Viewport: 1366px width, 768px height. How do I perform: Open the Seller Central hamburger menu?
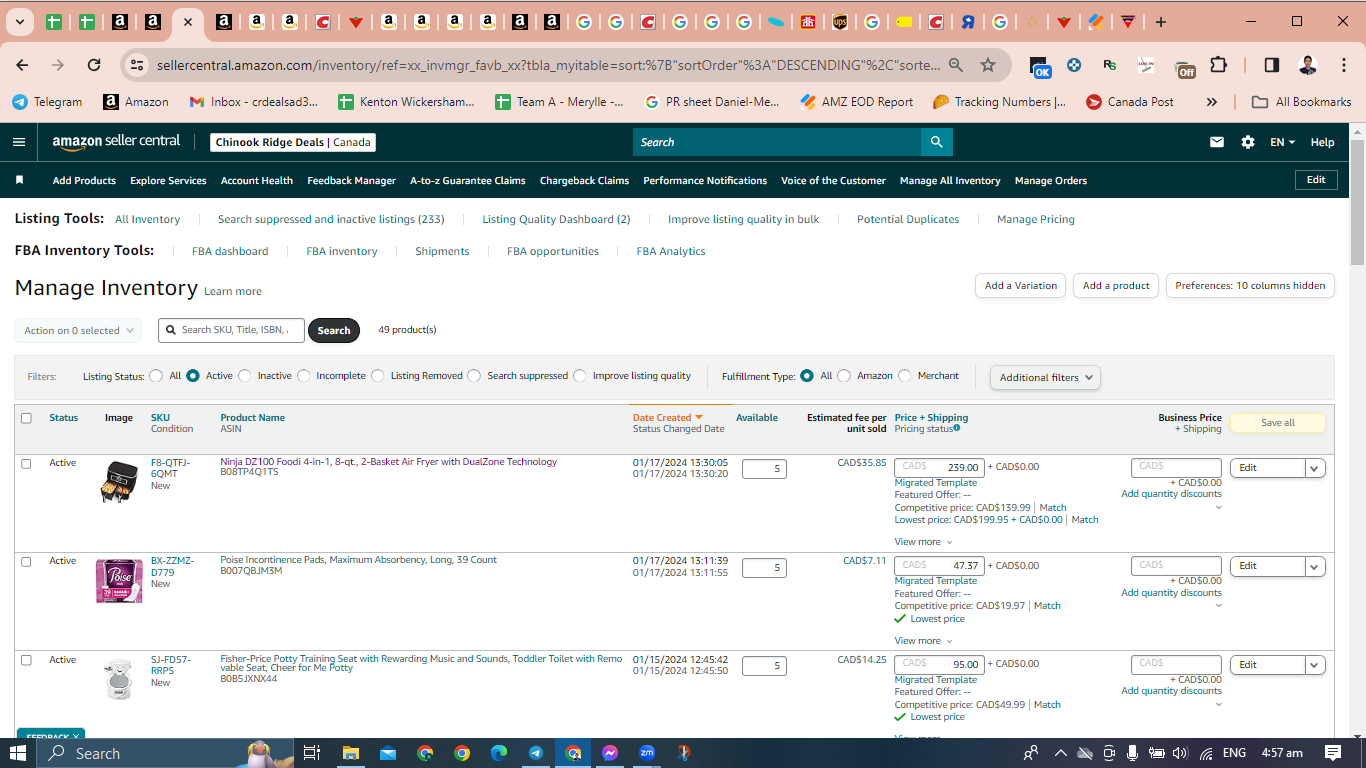[18, 142]
